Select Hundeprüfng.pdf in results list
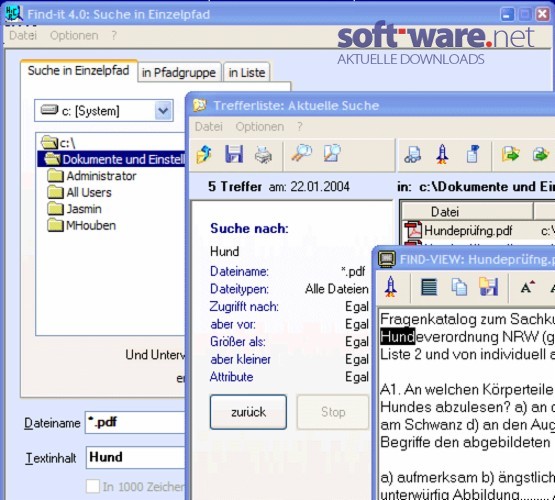 468,230
